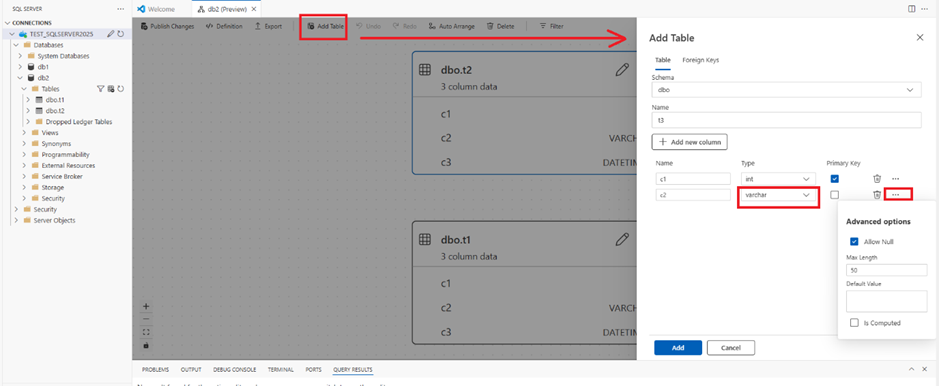Click the Max Length input field

tap(886, 270)
